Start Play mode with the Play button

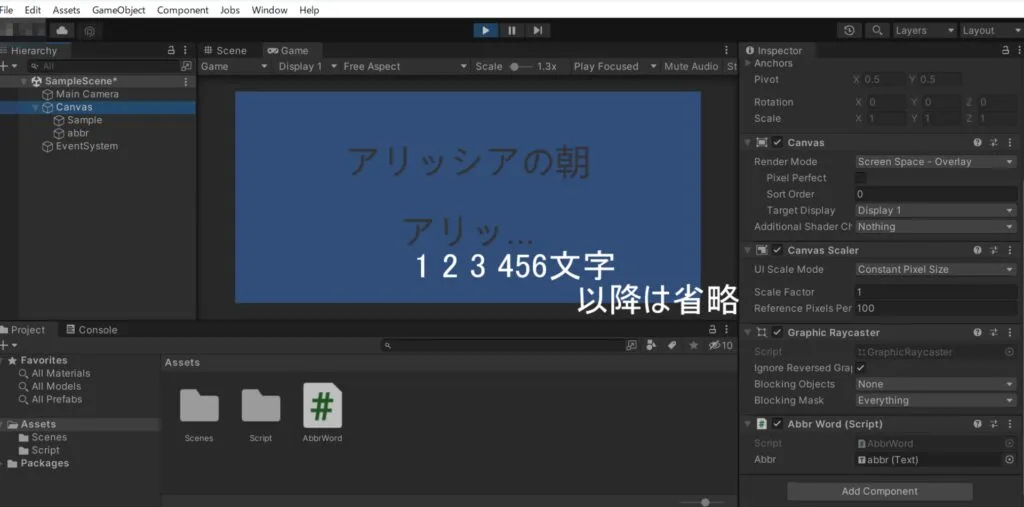click(x=486, y=30)
